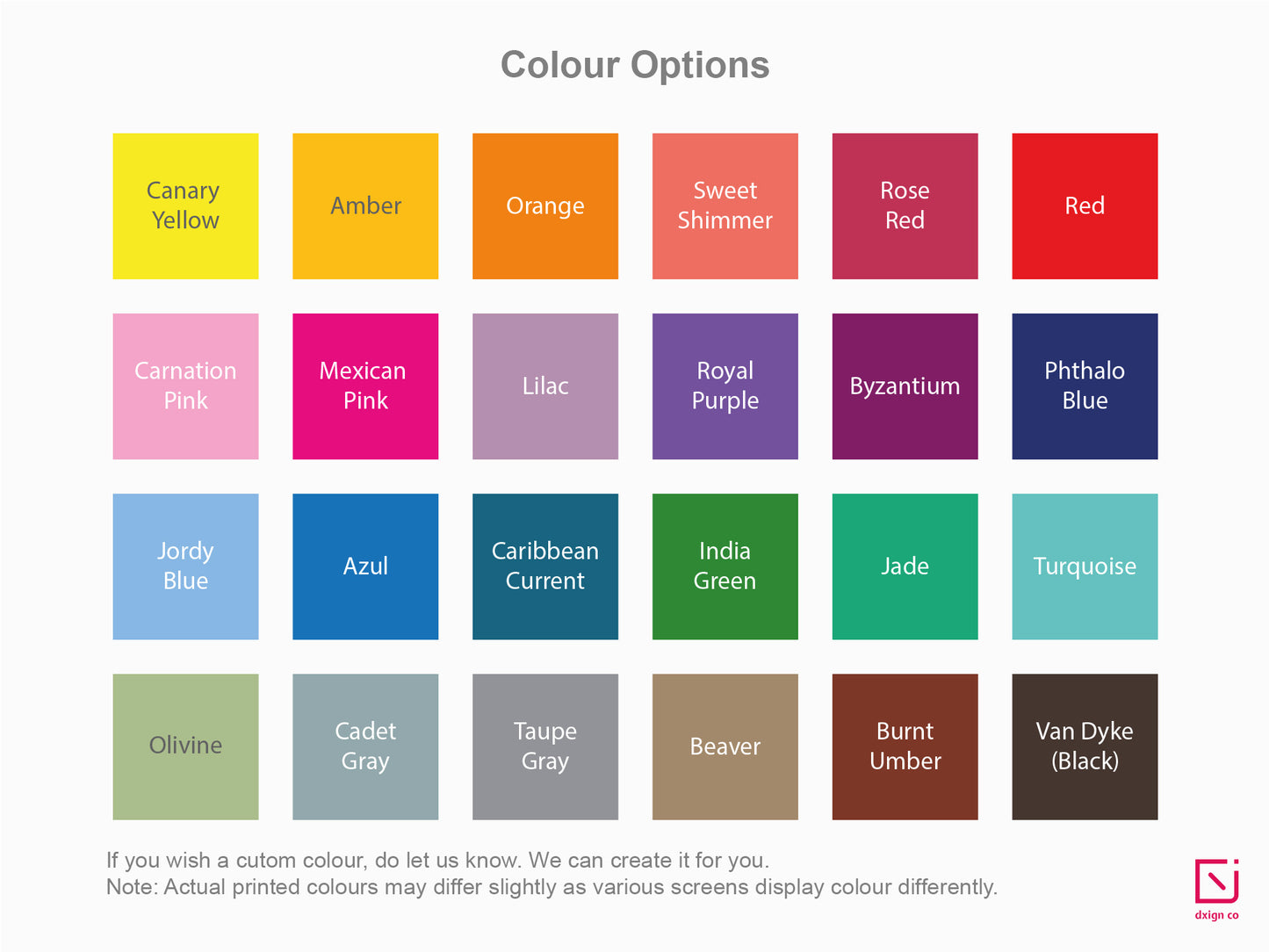Pick the Carnation Pink swatch
The image size is (1269, 952).
click(185, 386)
